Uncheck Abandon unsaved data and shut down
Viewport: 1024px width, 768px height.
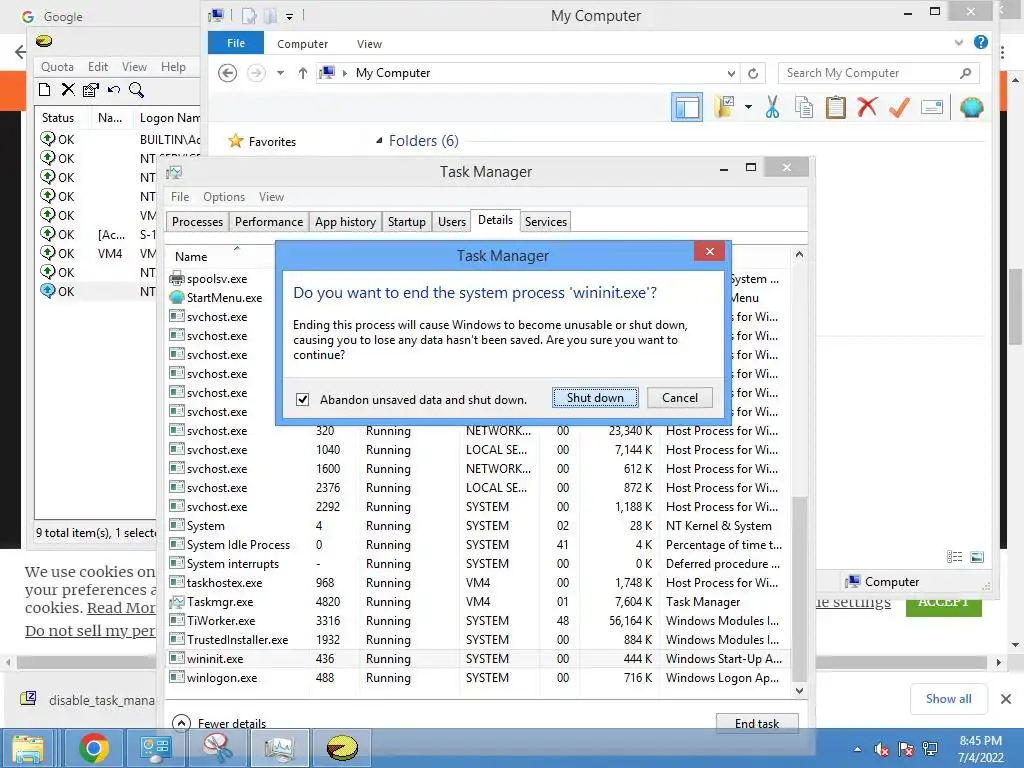[x=302, y=399]
